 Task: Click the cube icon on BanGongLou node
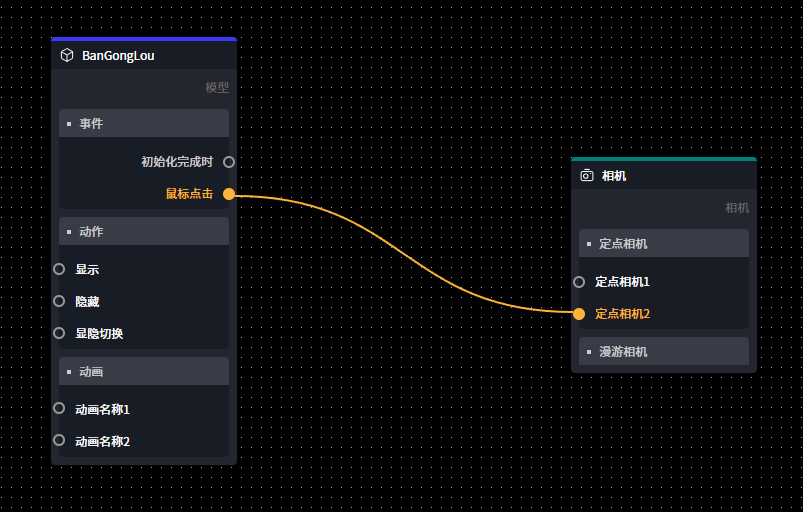click(x=67, y=55)
